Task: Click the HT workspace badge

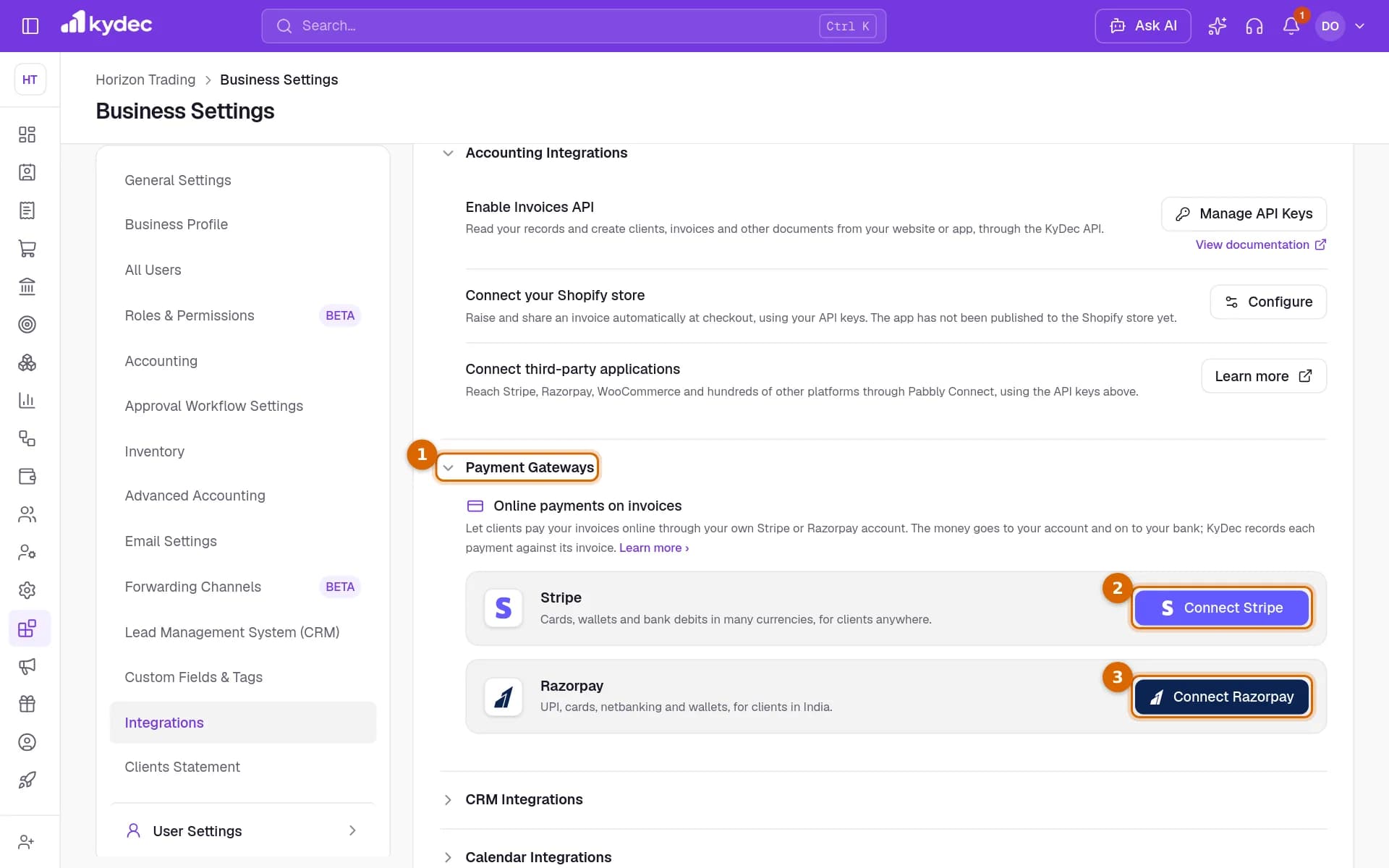Action: point(30,80)
